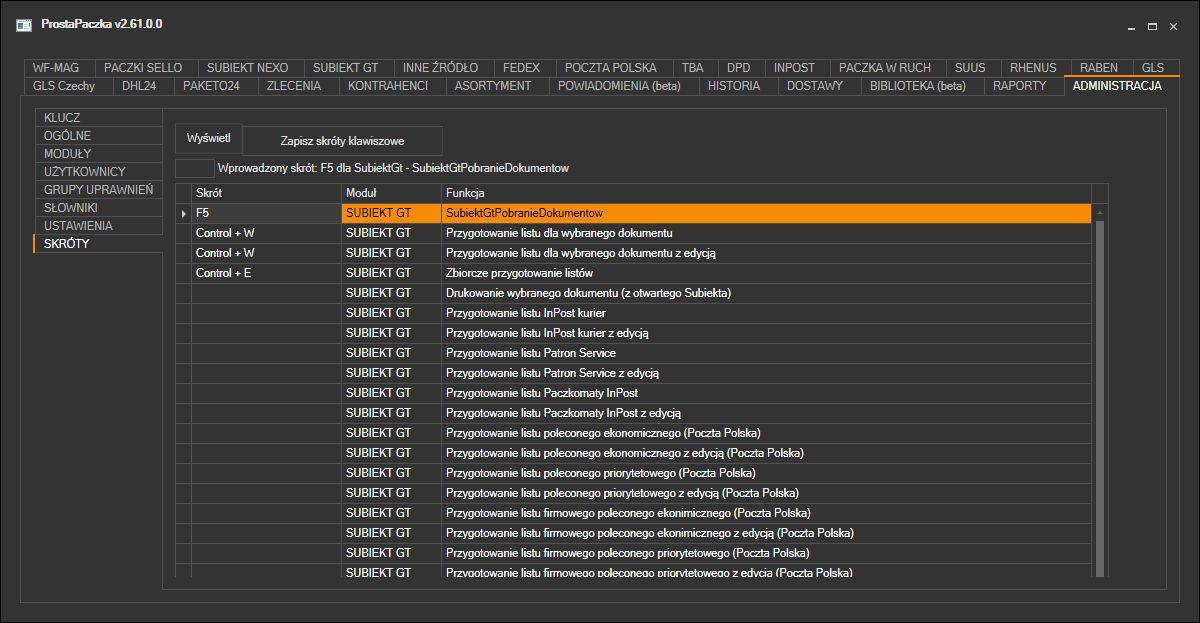Image resolution: width=1200 pixels, height=623 pixels.
Task: Open the HISTORIA tab
Action: coord(734,86)
